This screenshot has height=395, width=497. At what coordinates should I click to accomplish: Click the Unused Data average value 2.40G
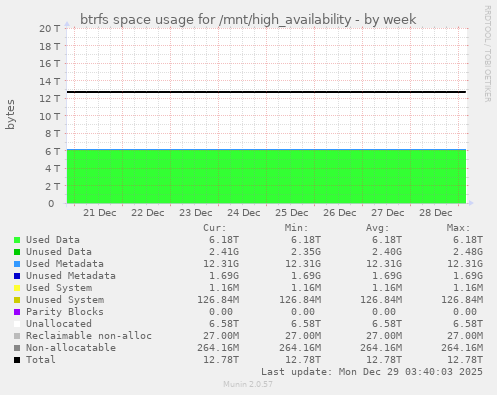coord(387,252)
